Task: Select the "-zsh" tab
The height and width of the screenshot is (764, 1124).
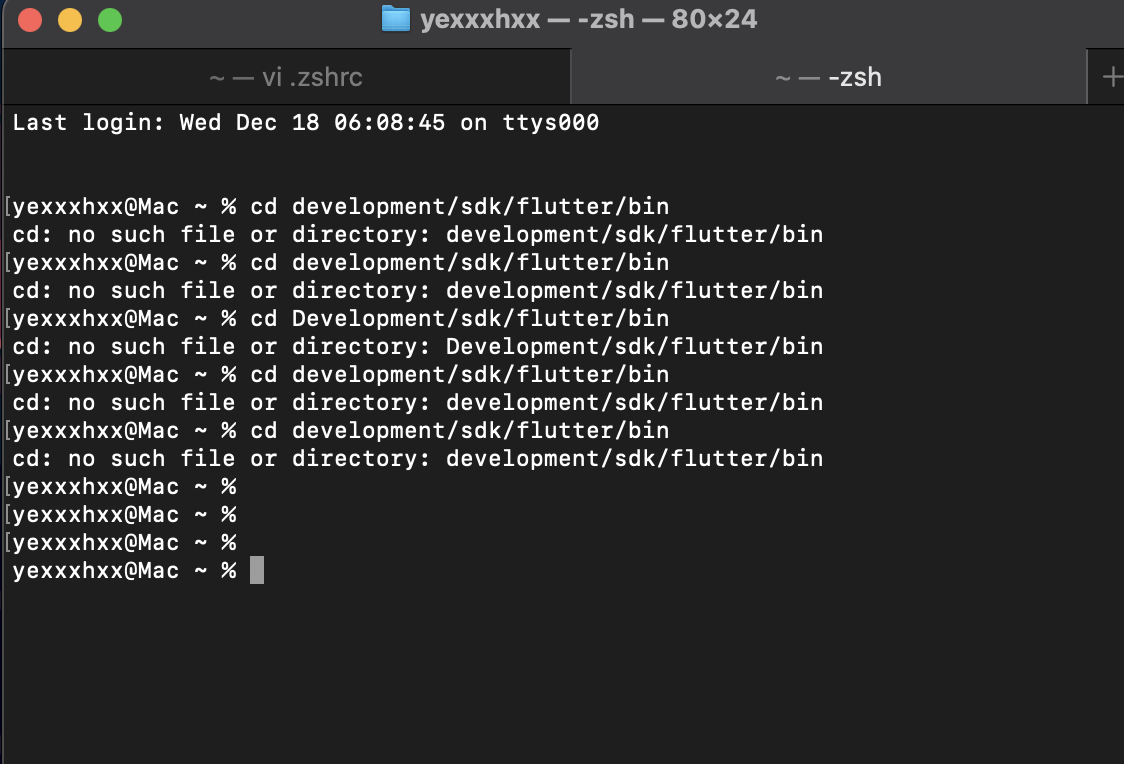Action: 829,77
